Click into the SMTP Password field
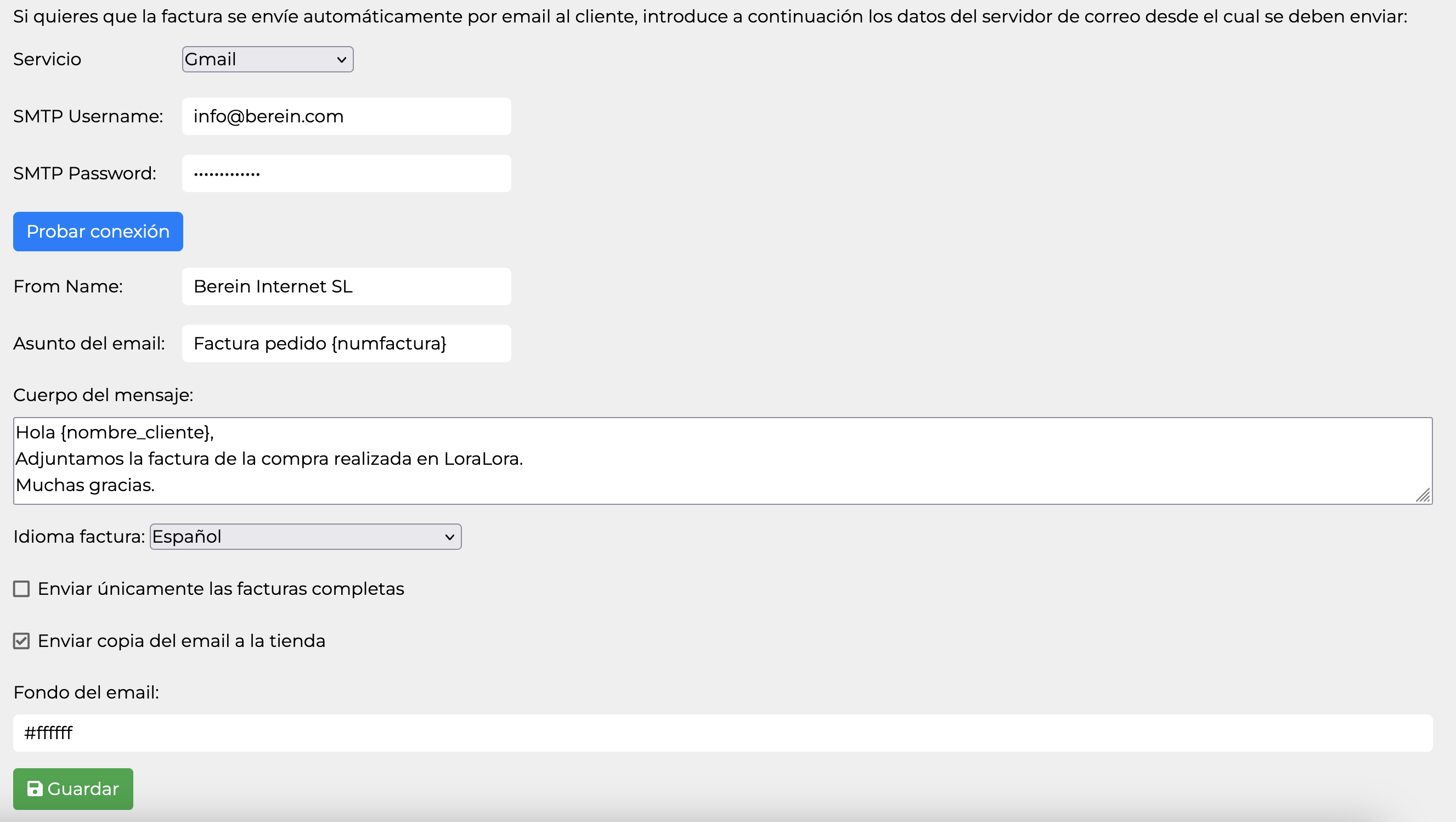1456x822 pixels. pos(346,173)
